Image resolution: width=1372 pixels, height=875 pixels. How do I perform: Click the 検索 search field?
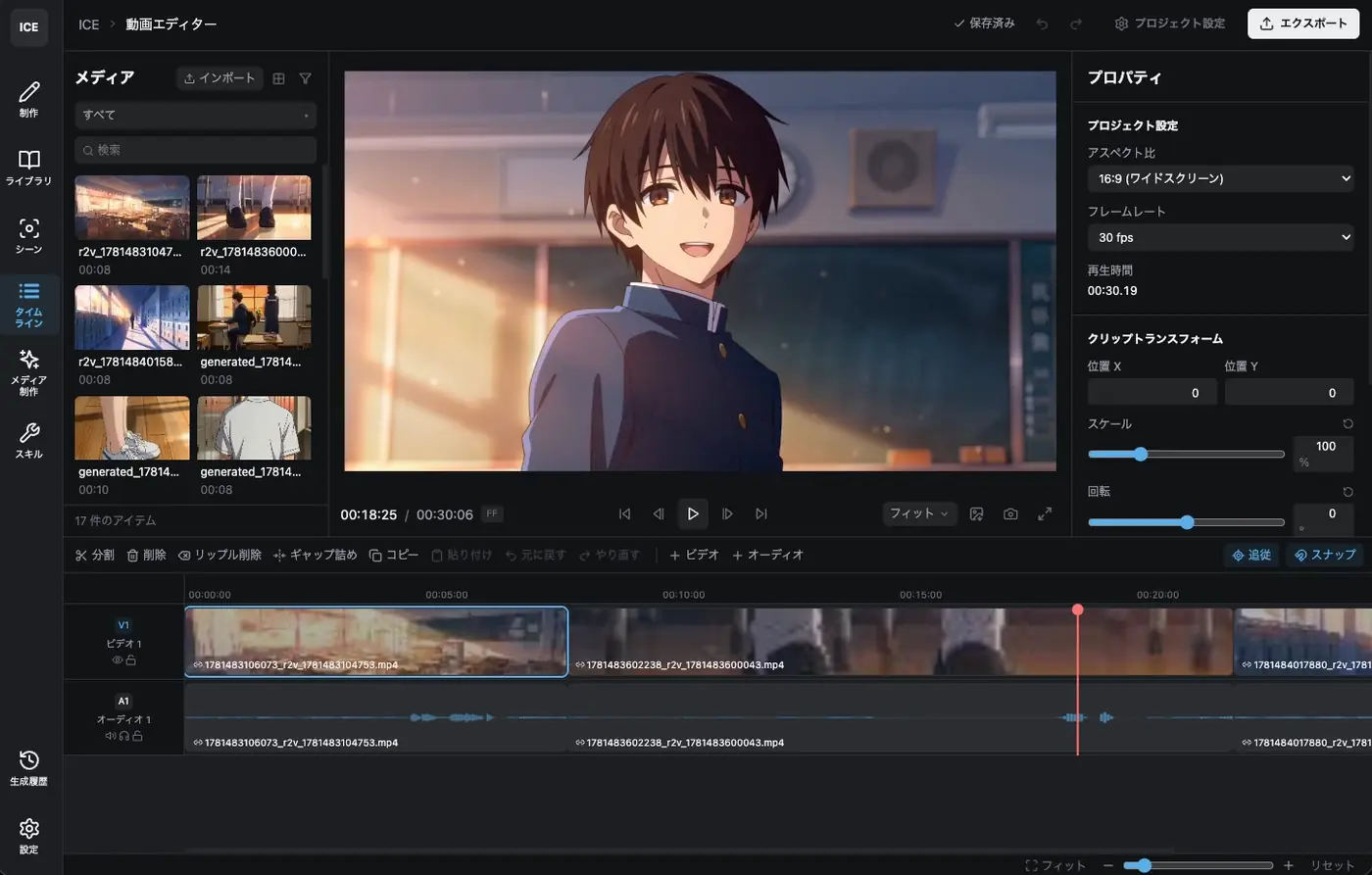coord(195,150)
